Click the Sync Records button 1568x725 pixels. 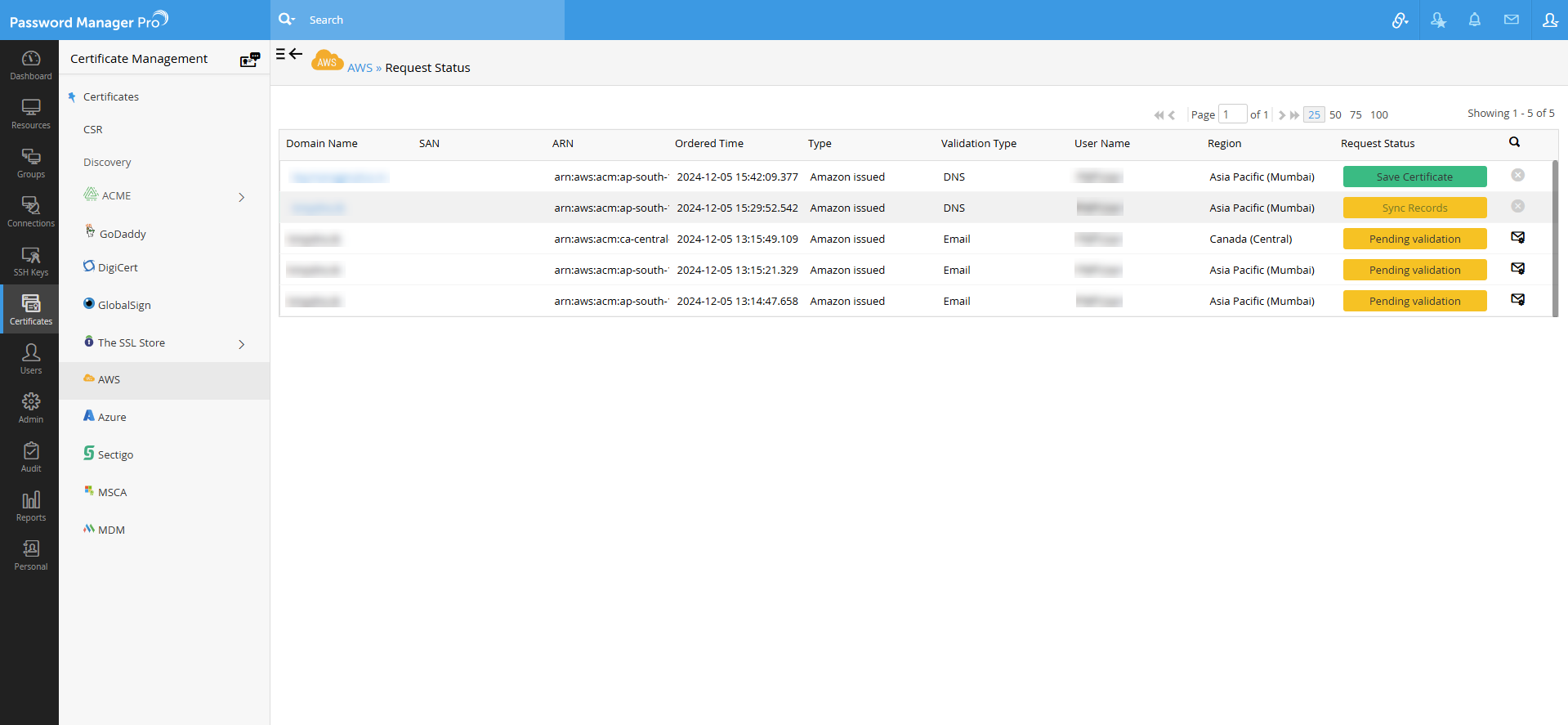click(x=1414, y=208)
